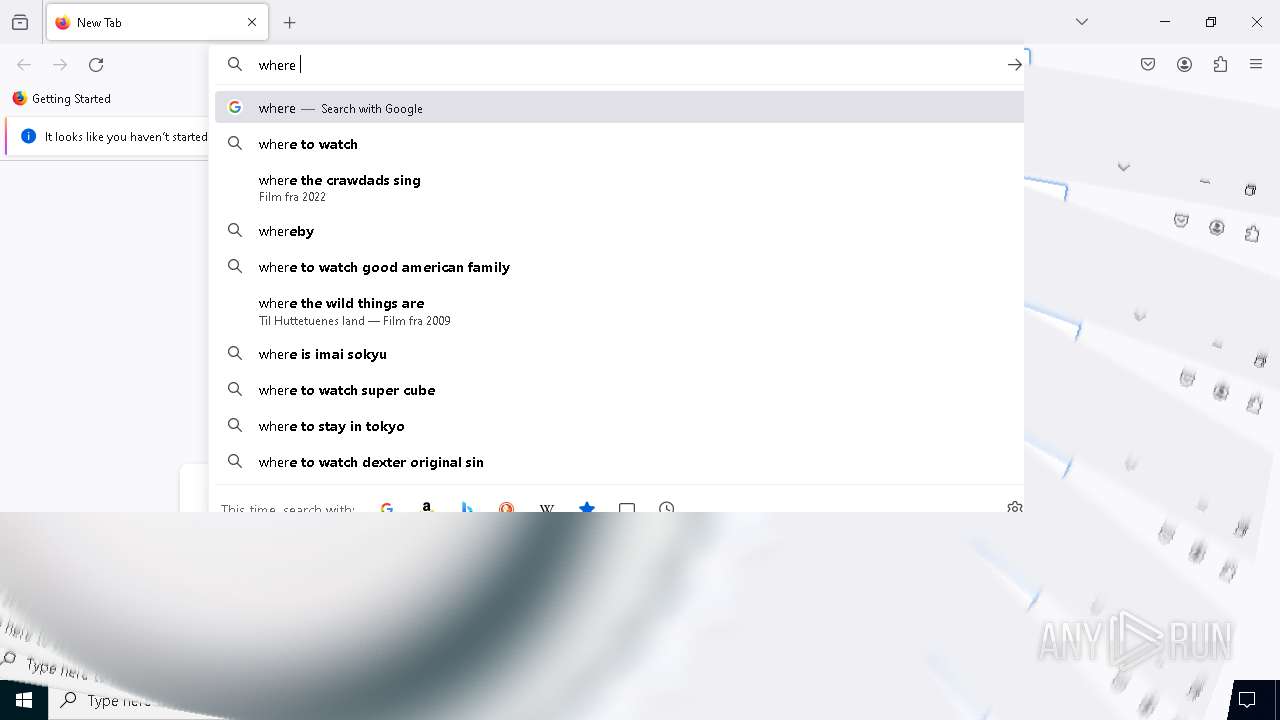Screen dimensions: 1280x720
Task: Reload the current page
Action: [x=96, y=65]
